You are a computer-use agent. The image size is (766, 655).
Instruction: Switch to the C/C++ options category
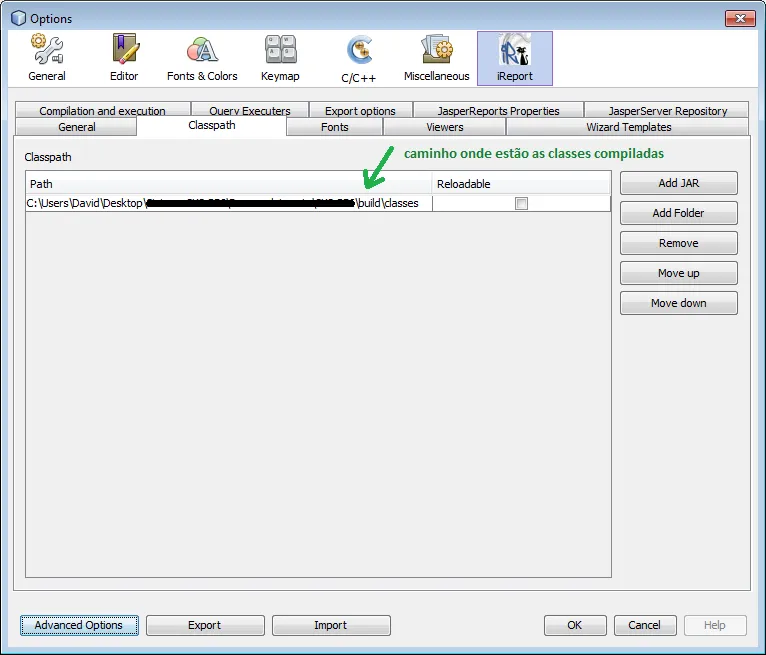pyautogui.click(x=359, y=58)
